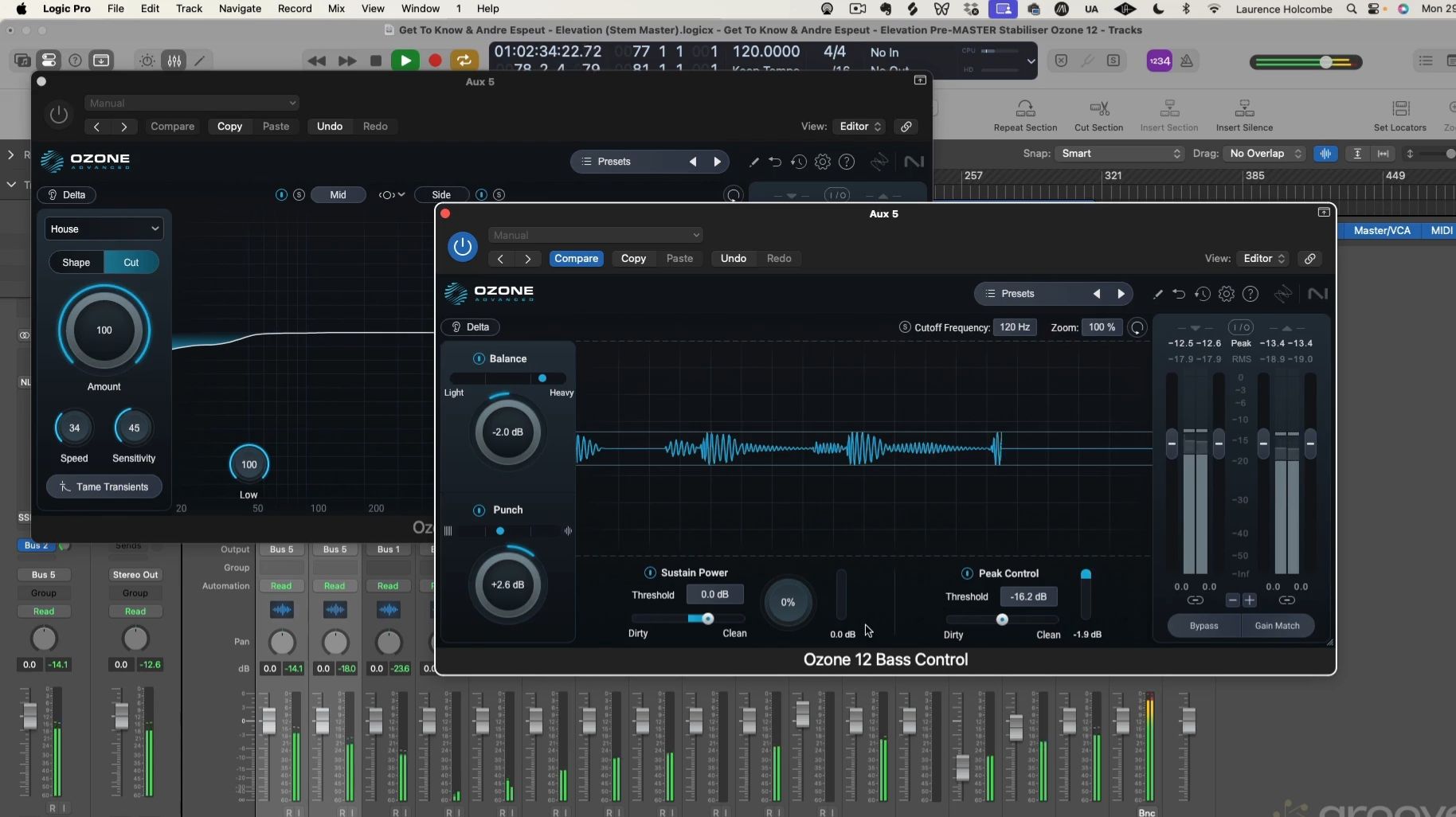Open the Presets browser list icon
The width and height of the screenshot is (1456, 817).
(x=990, y=293)
